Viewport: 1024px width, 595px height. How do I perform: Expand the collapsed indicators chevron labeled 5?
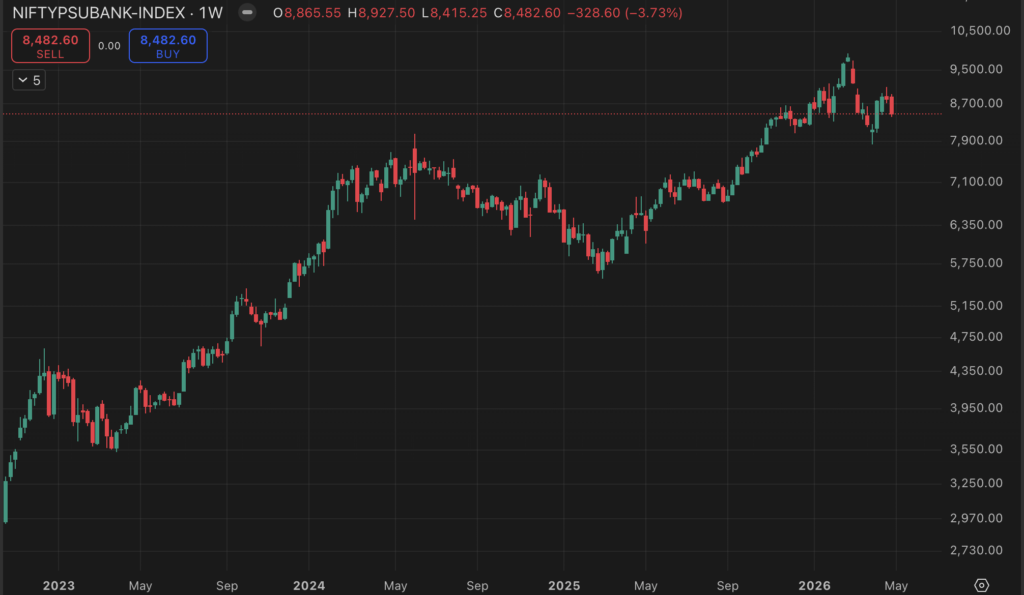tap(29, 80)
